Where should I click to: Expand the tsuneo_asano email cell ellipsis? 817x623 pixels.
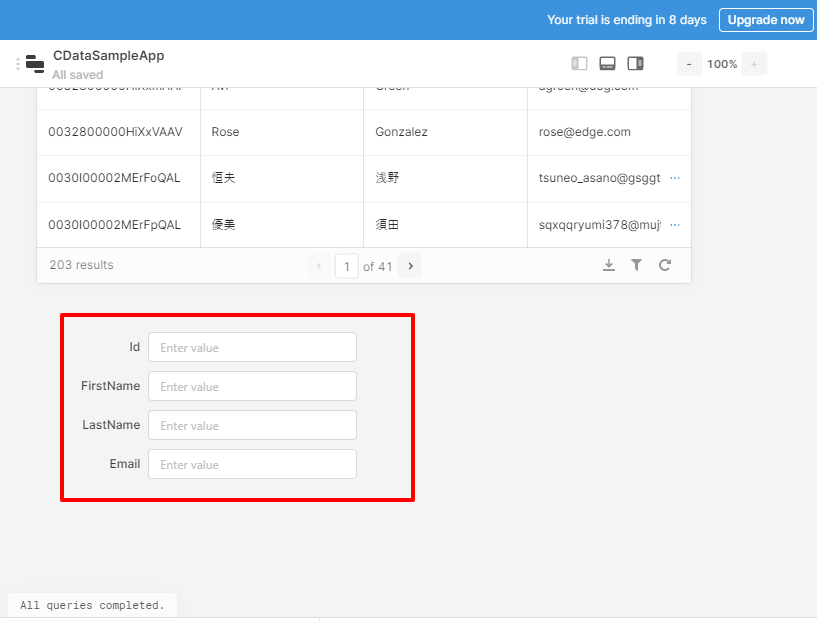(675, 178)
